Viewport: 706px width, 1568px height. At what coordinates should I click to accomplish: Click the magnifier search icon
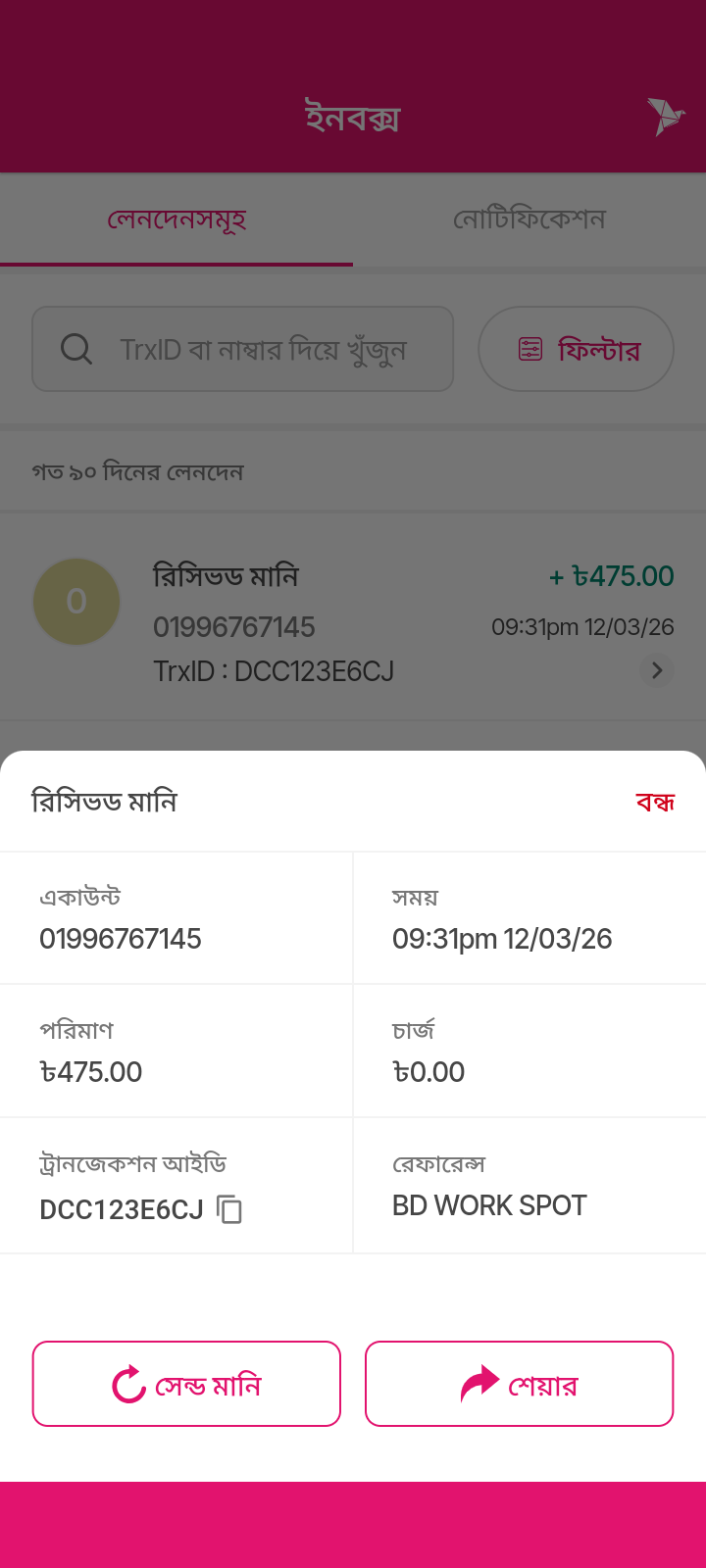(x=76, y=349)
